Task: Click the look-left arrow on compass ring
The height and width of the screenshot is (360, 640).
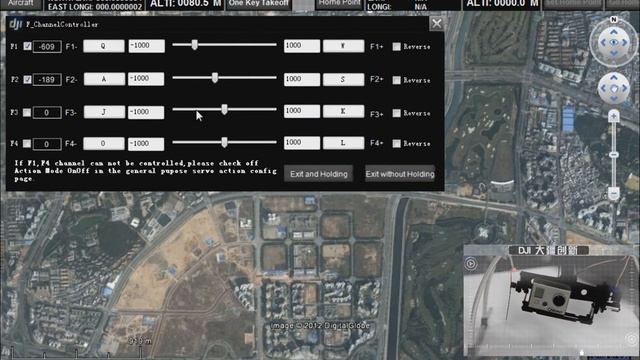Action: 603,42
